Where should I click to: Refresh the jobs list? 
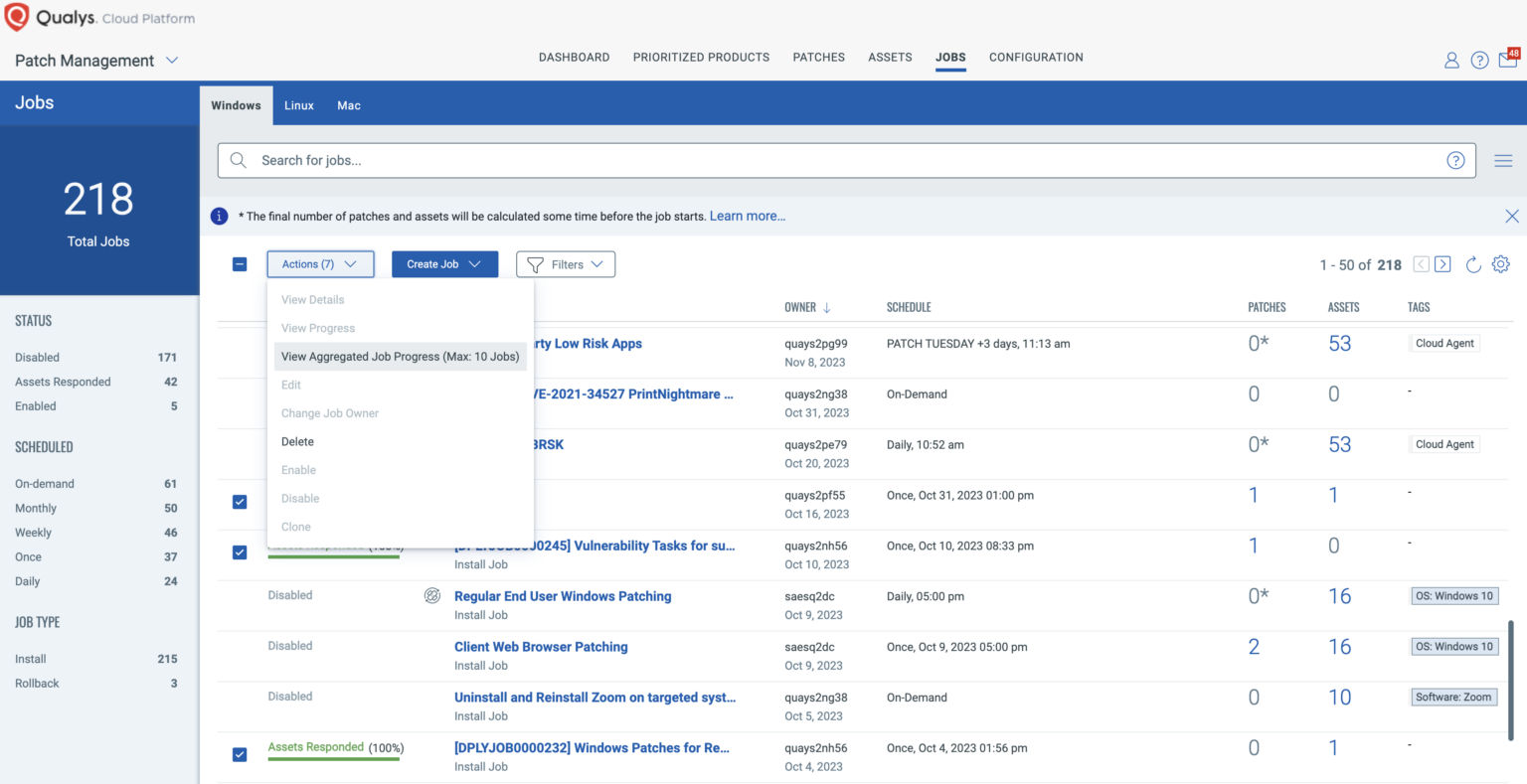click(1474, 264)
